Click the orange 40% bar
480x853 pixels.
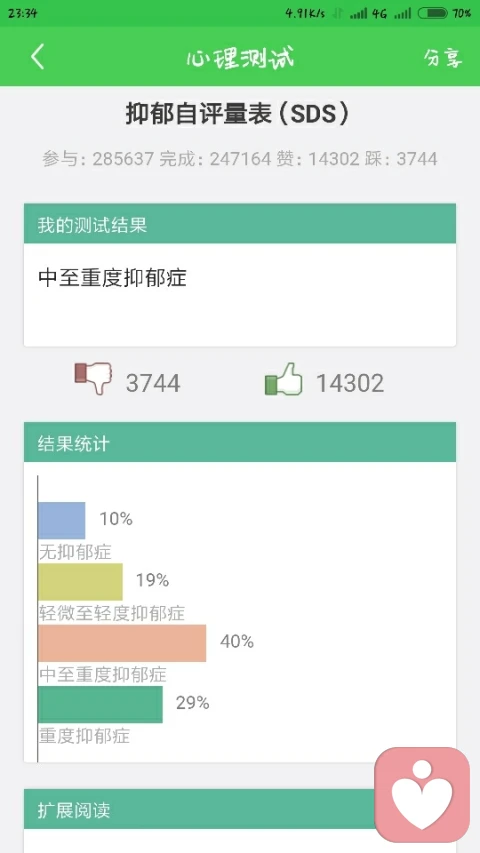(122, 643)
